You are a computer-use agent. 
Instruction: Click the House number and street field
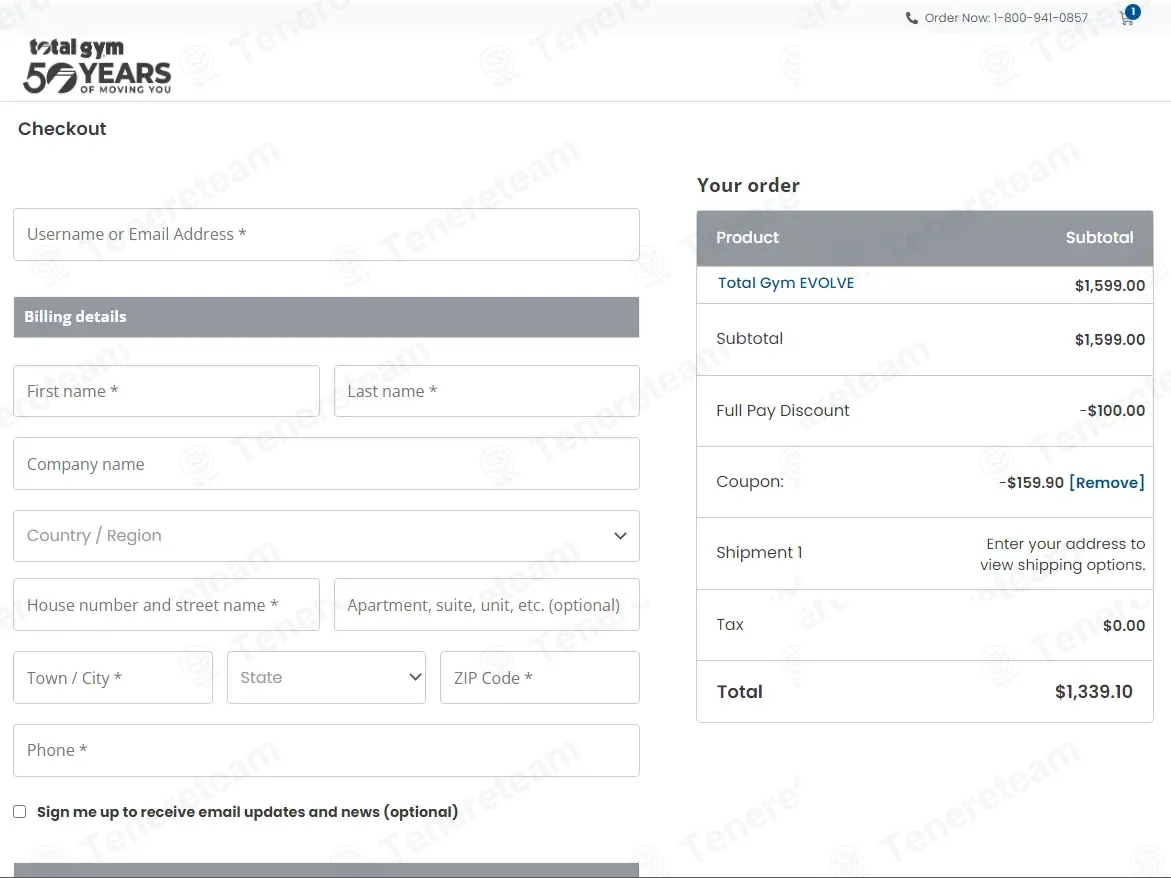pos(167,605)
